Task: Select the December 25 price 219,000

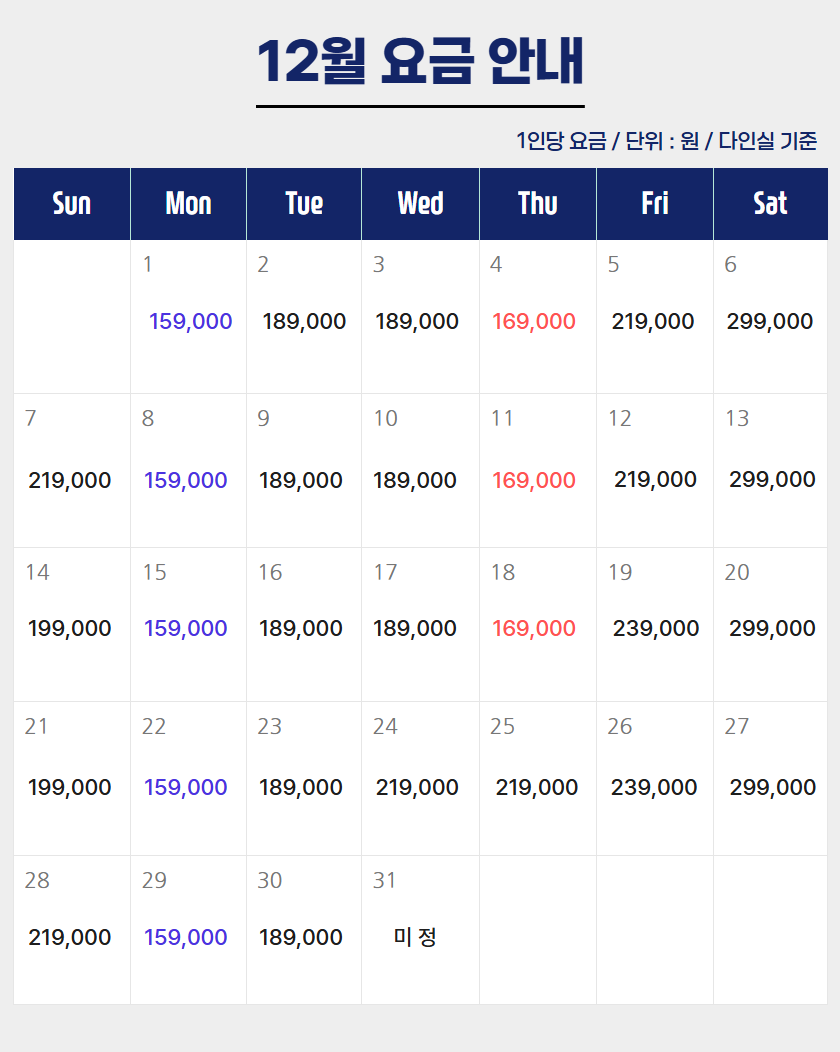Action: click(x=537, y=787)
